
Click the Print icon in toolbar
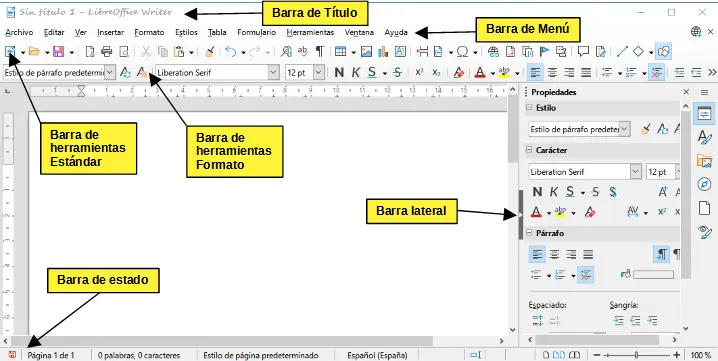[107, 51]
